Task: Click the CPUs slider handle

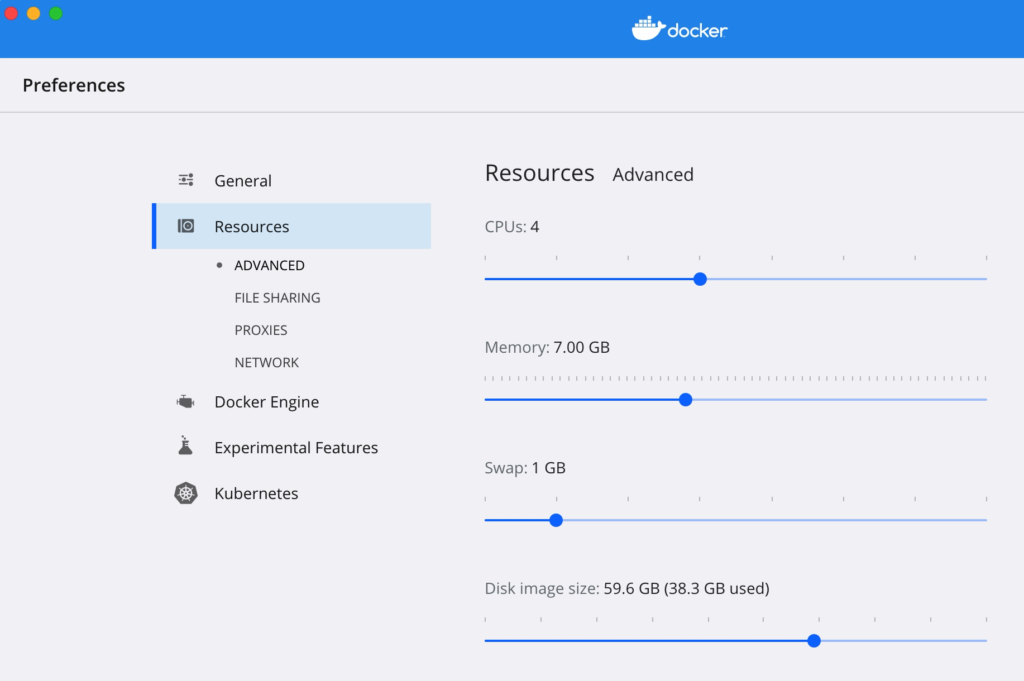Action: click(700, 279)
